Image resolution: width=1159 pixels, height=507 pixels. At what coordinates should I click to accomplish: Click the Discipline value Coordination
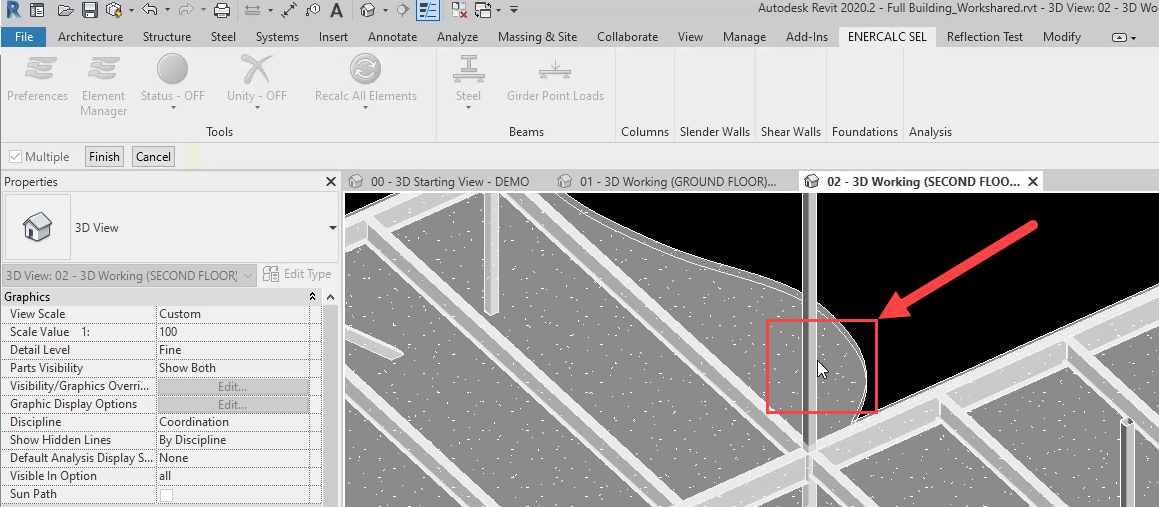point(233,422)
